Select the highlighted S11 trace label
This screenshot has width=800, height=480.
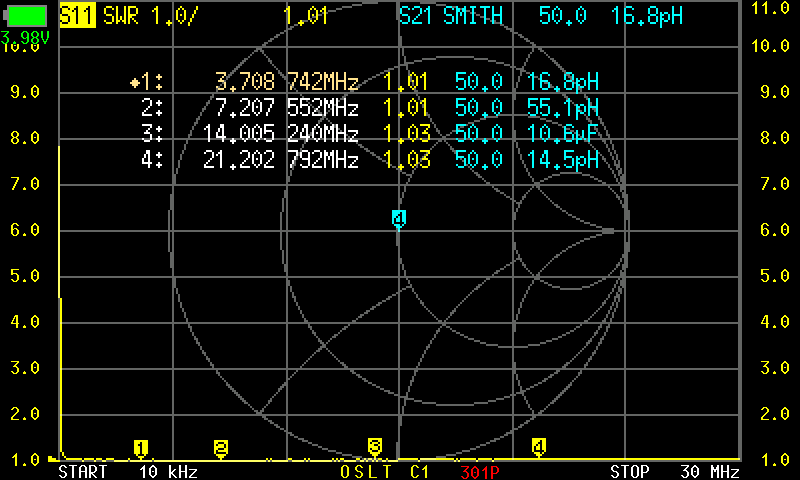click(78, 16)
